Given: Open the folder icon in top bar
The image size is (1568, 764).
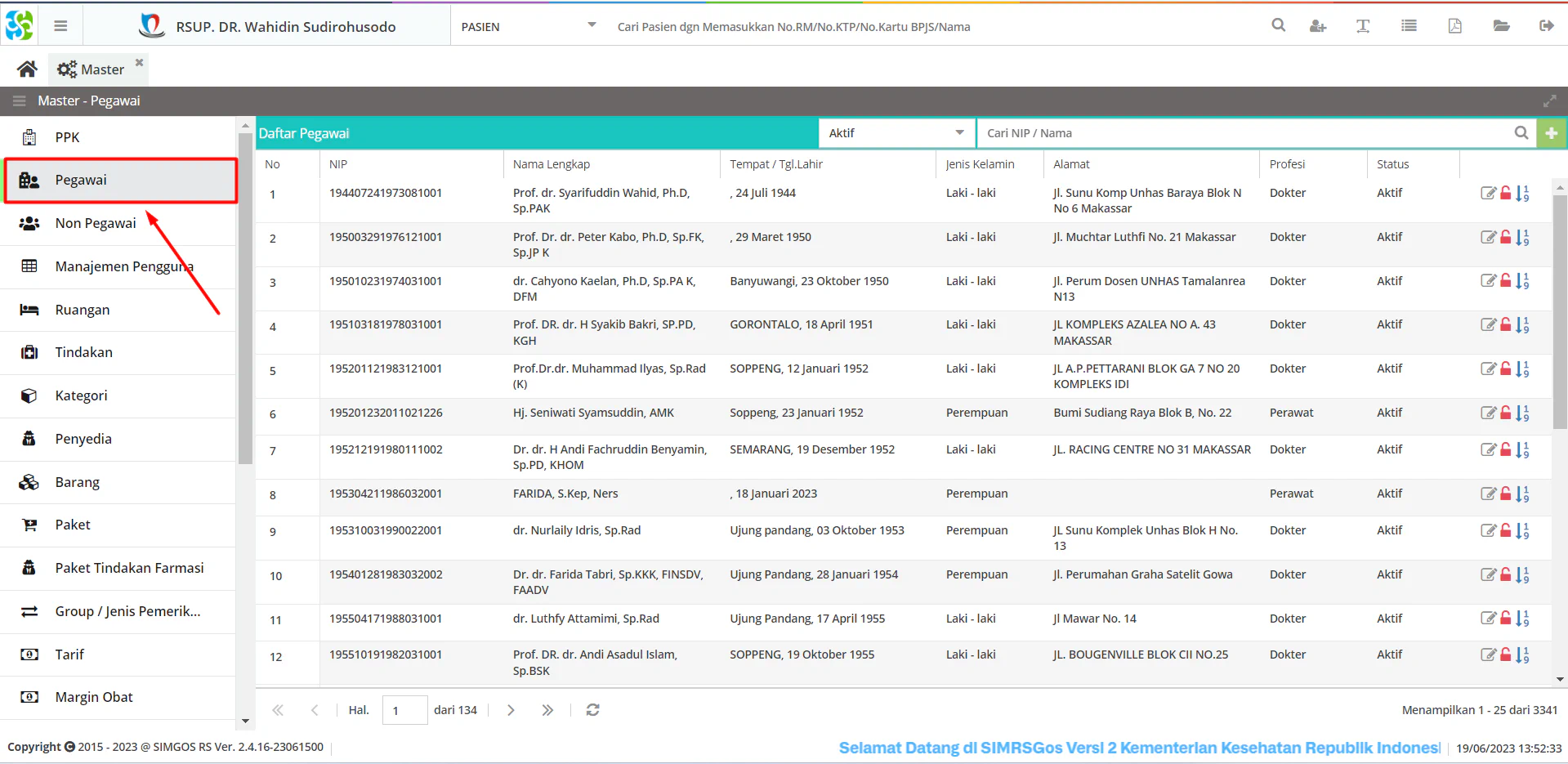Looking at the screenshot, I should [1501, 26].
